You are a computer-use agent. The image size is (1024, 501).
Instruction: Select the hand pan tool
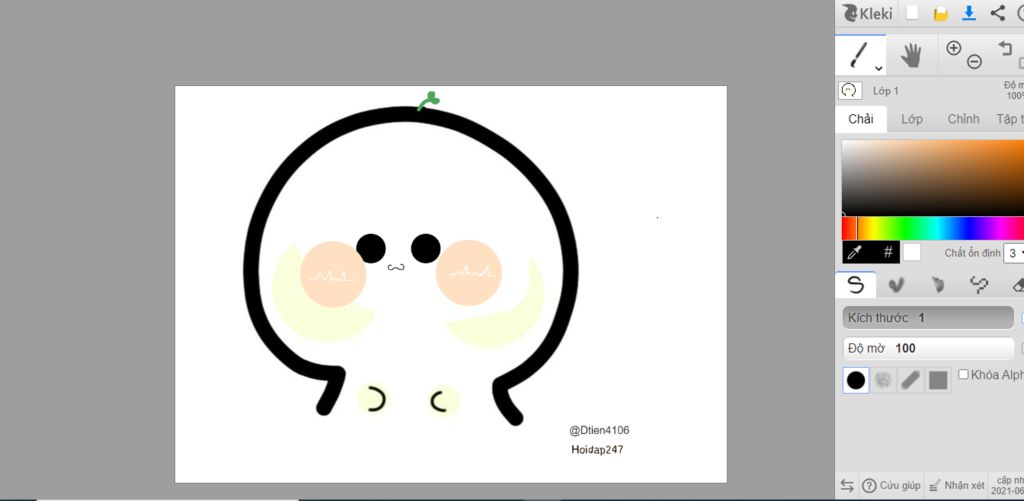[911, 56]
